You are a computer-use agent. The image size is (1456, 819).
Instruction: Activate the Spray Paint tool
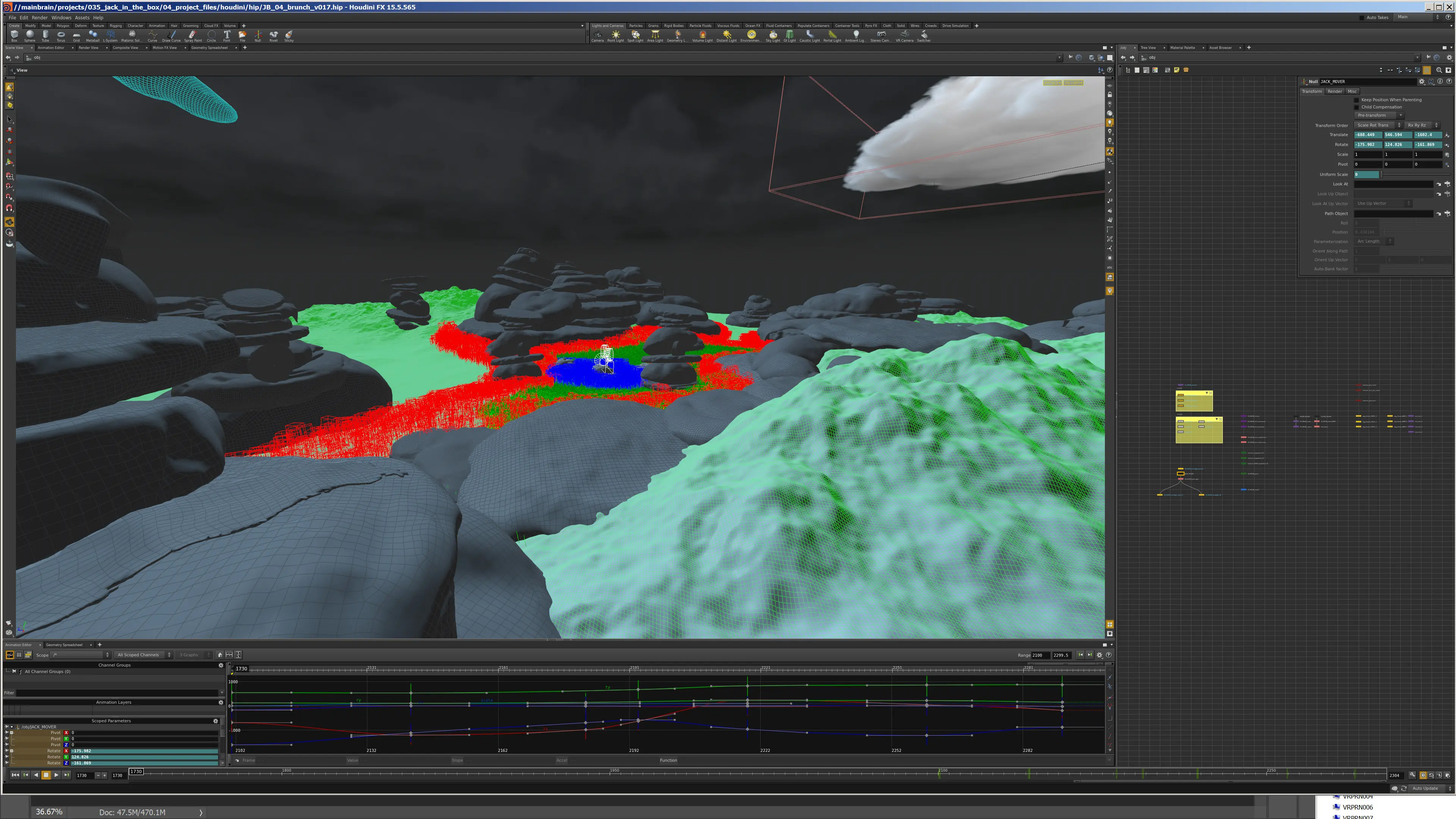[x=193, y=36]
